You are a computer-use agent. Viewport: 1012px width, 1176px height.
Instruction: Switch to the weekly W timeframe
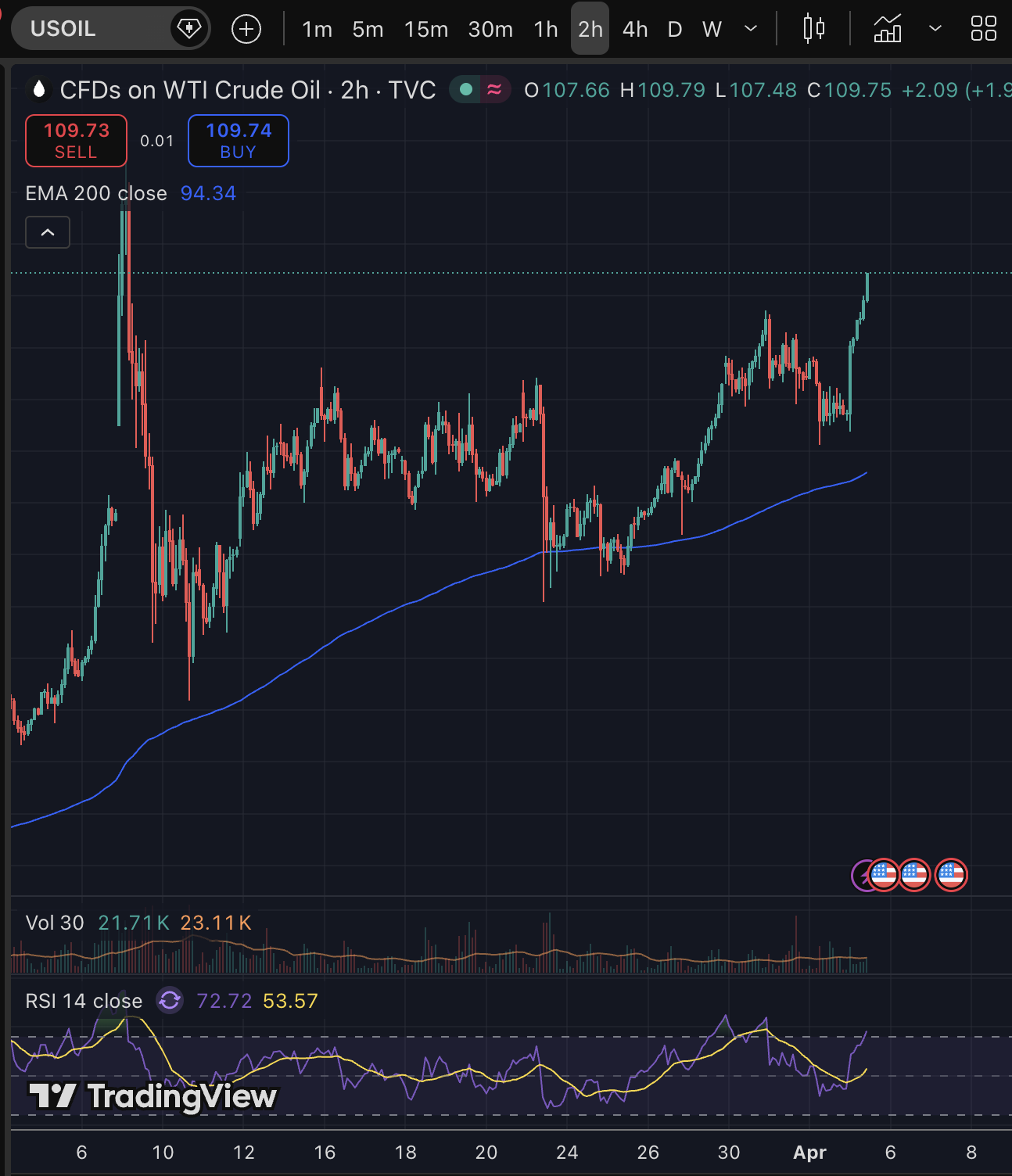tap(712, 30)
